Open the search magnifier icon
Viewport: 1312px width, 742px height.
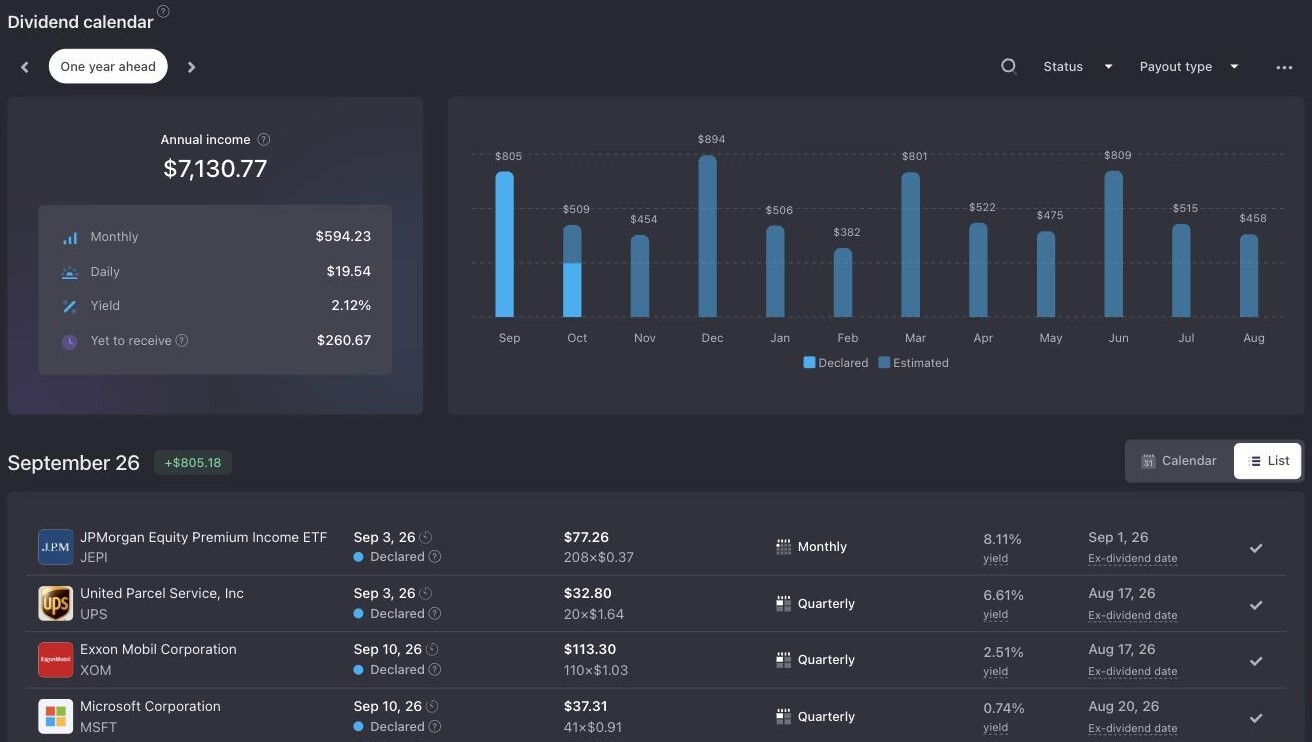click(x=1009, y=66)
